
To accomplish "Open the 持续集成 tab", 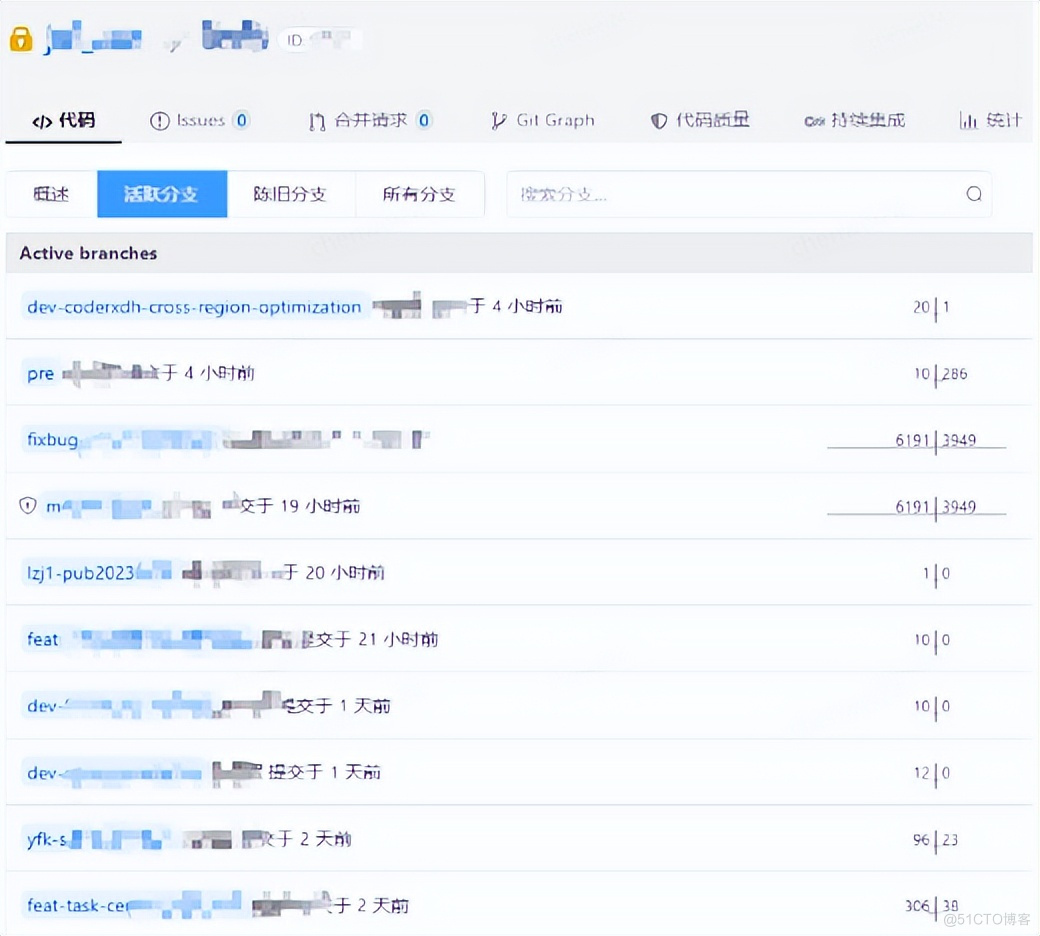I will [x=854, y=121].
